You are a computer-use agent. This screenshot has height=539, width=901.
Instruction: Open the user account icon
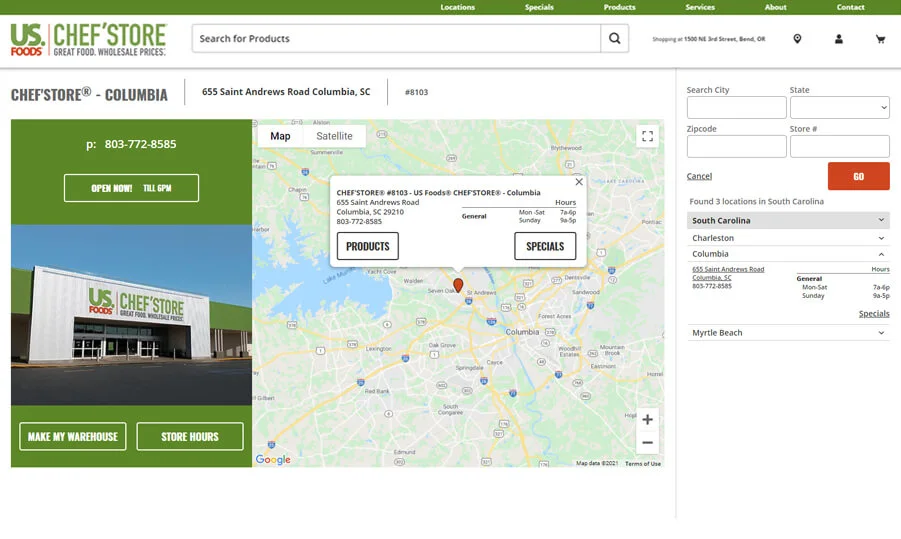[839, 39]
